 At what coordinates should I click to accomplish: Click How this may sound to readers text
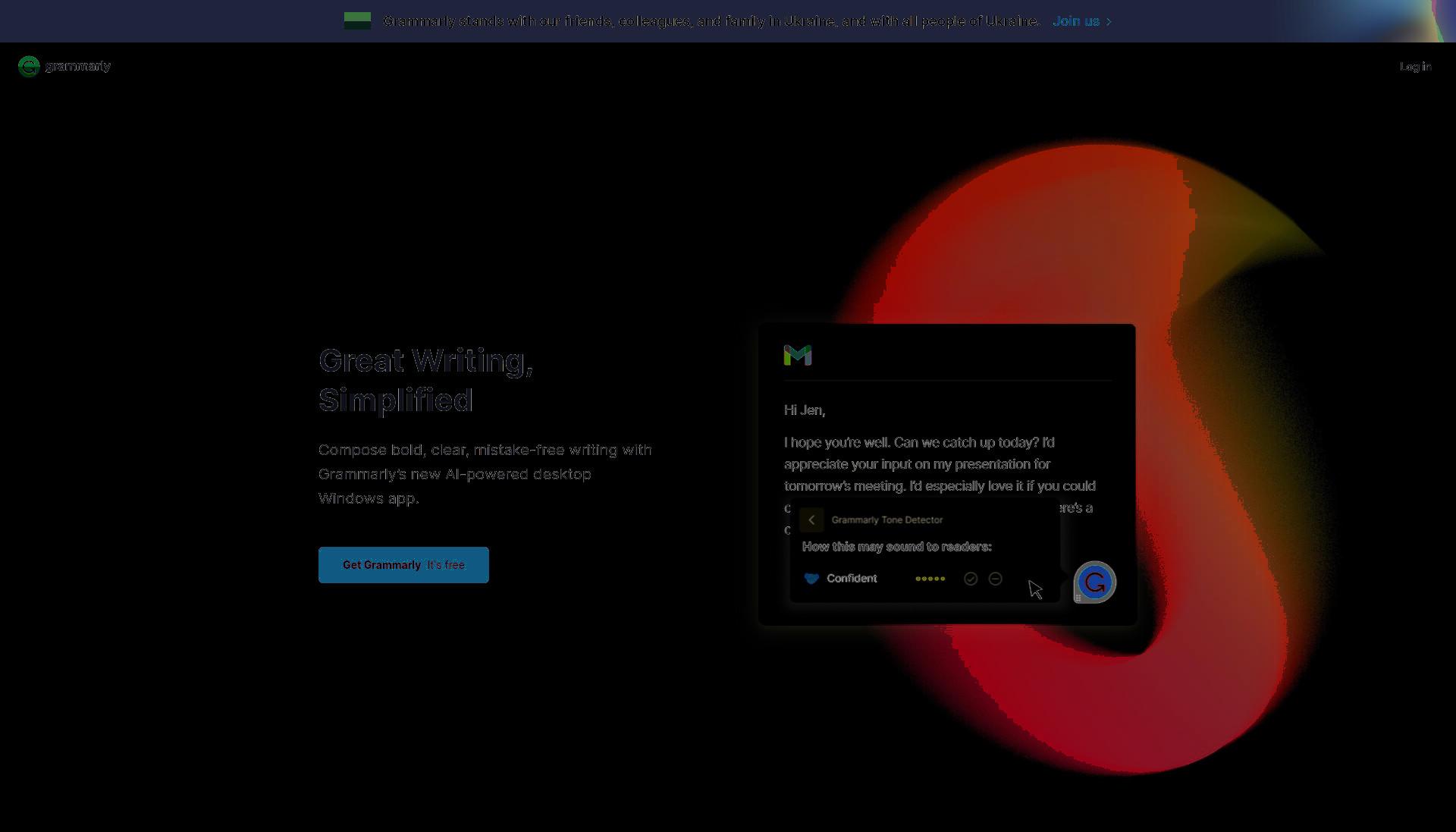click(897, 547)
